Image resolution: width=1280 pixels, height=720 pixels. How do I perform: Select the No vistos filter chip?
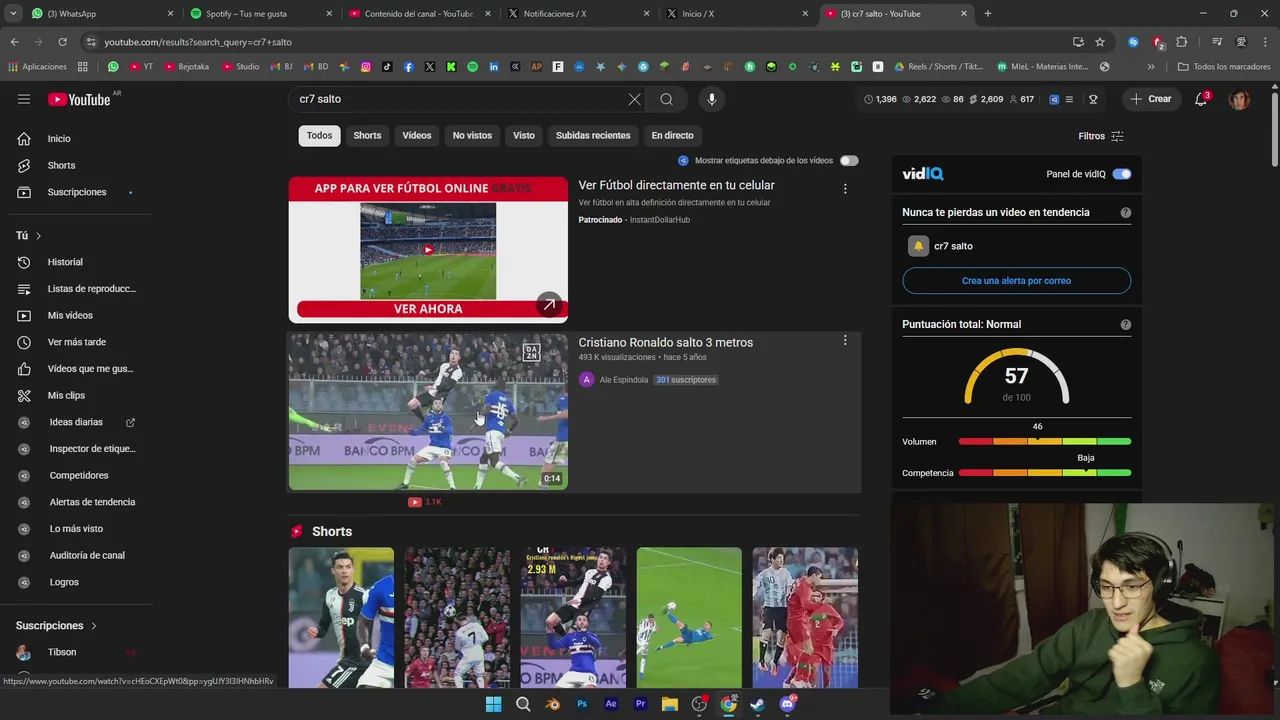click(472, 135)
